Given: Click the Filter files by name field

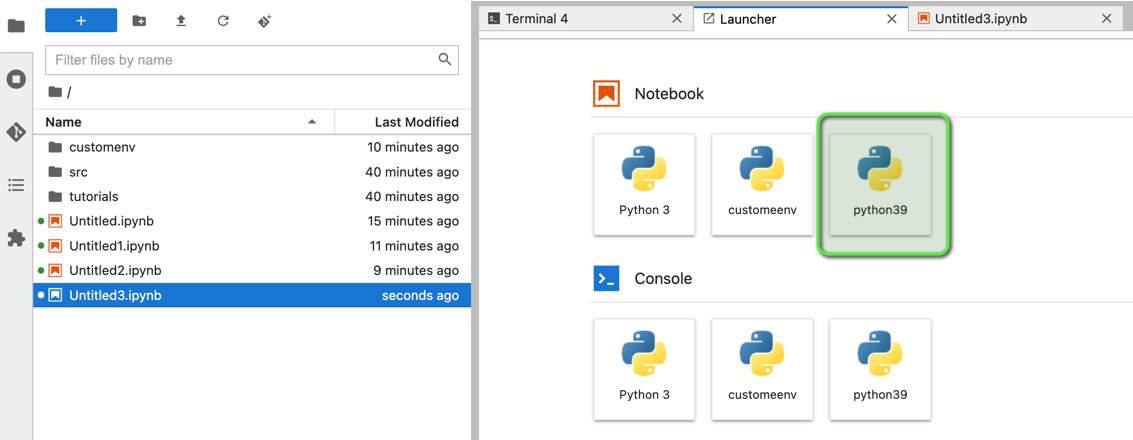Looking at the screenshot, I should point(240,60).
